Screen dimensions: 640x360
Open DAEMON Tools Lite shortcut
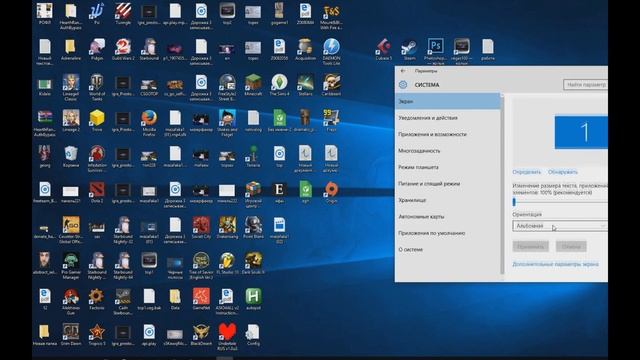(331, 52)
